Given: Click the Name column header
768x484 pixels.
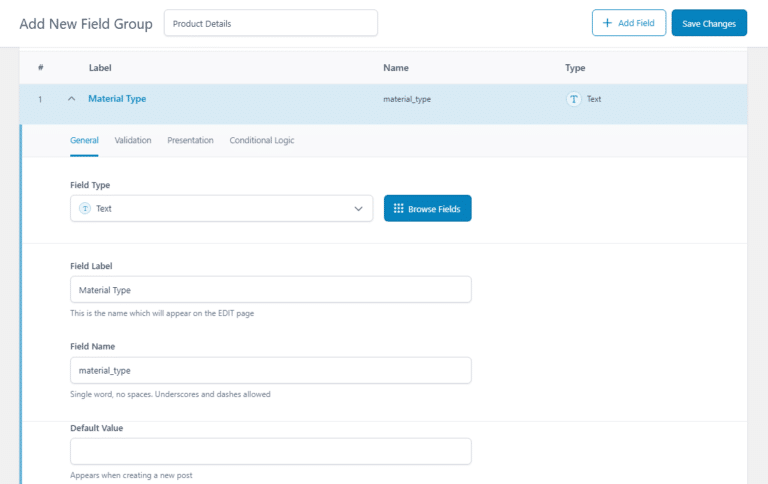Looking at the screenshot, I should click(x=396, y=68).
